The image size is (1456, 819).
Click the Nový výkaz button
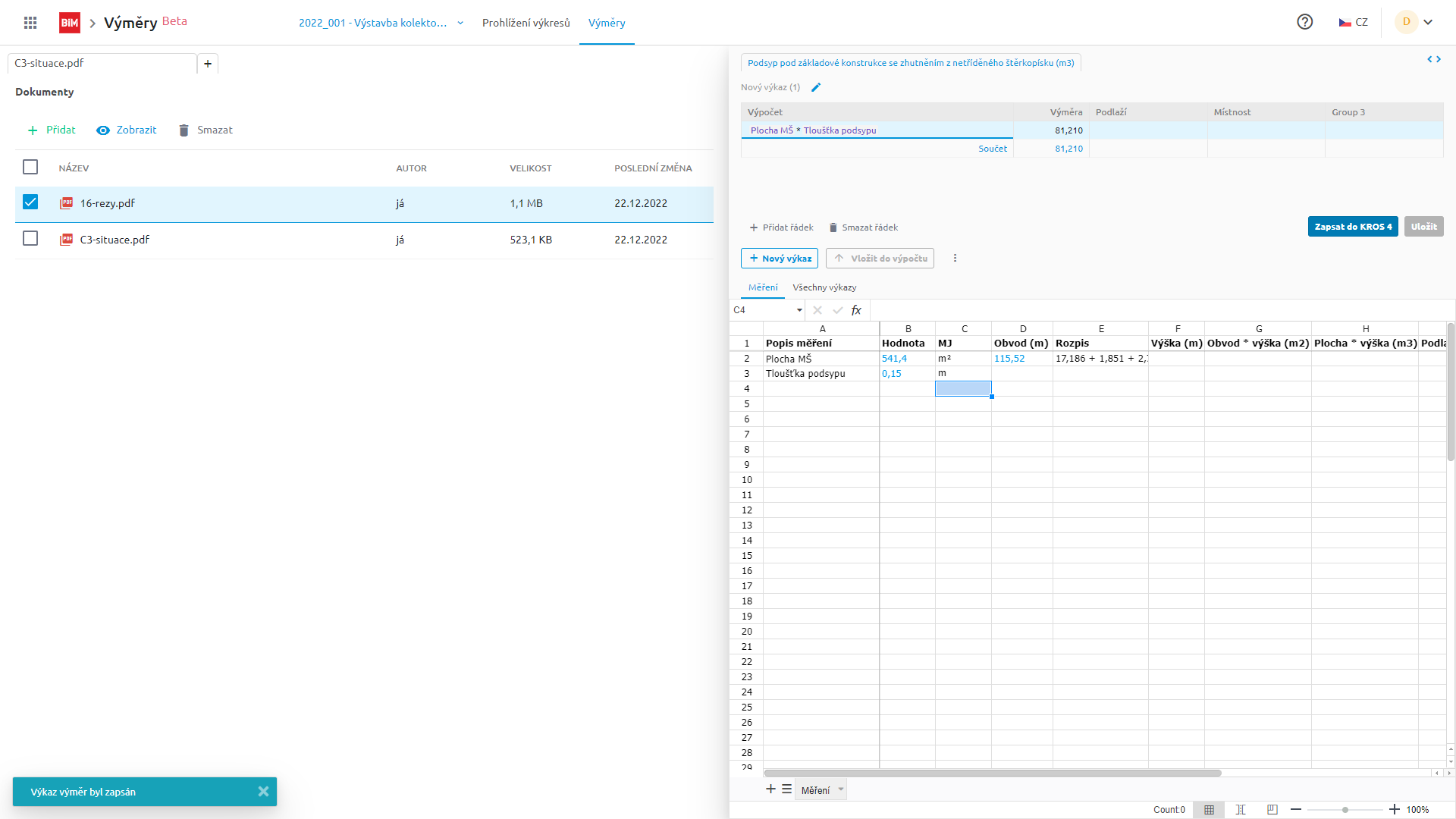point(779,259)
